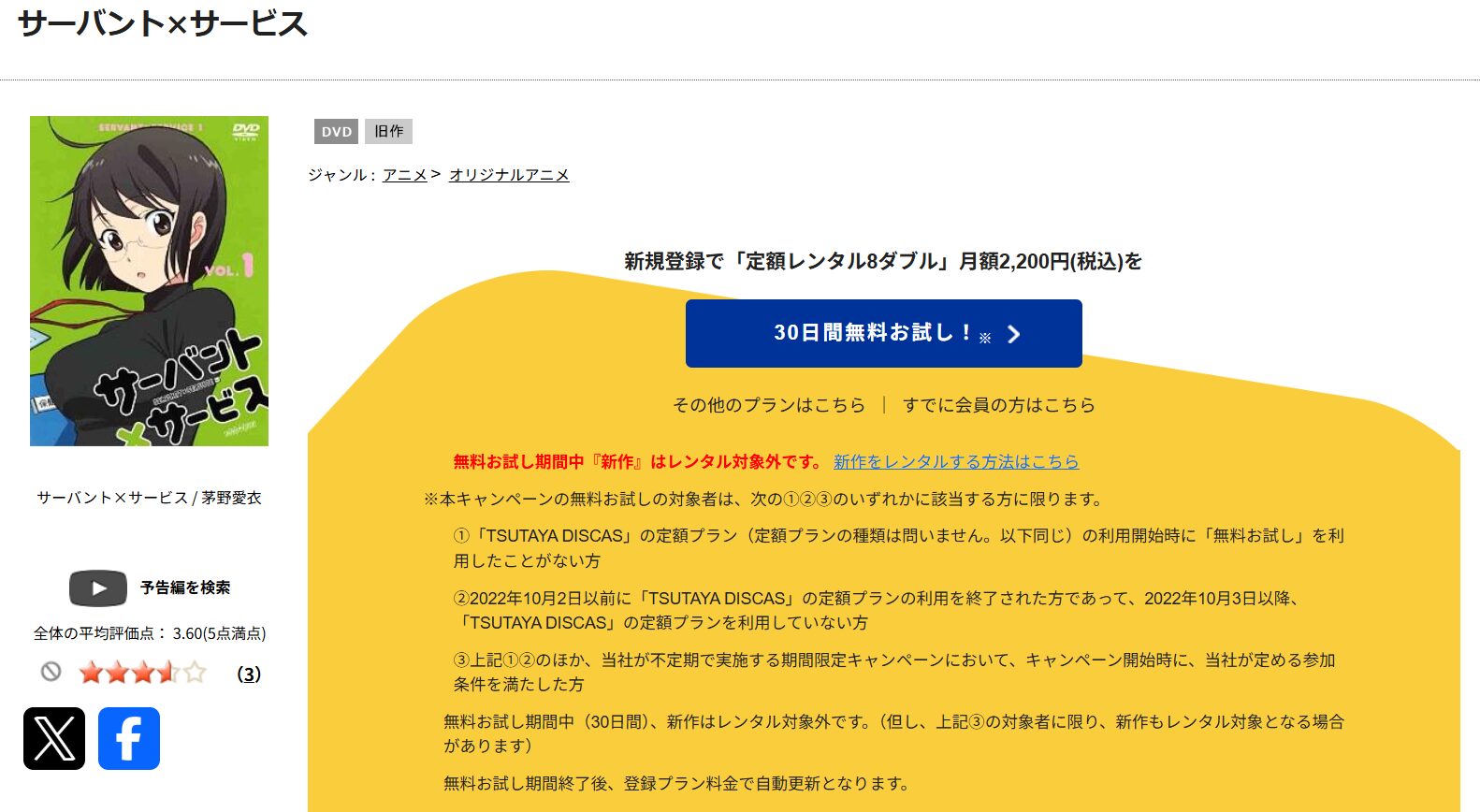Viewport: 1480px width, 812px height.
Task: Open その他のプランはこちら link
Action: (x=769, y=405)
